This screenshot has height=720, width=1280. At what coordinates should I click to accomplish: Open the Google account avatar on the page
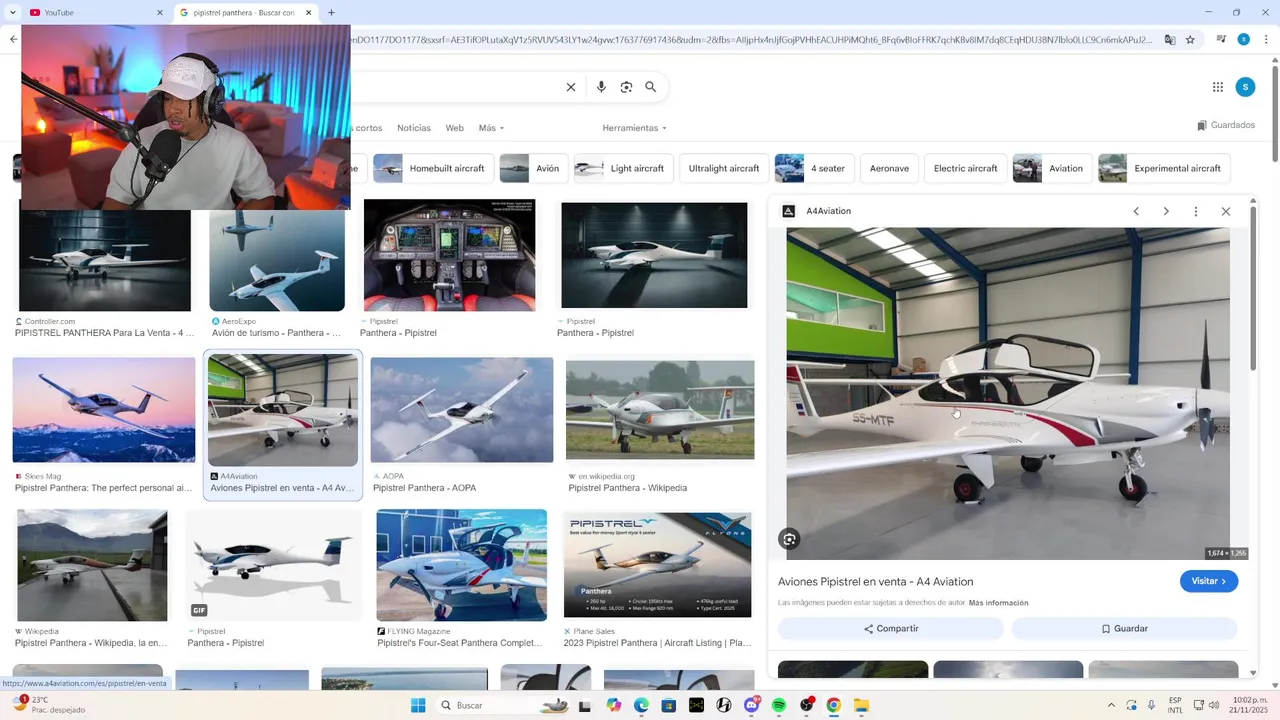coord(1245,87)
